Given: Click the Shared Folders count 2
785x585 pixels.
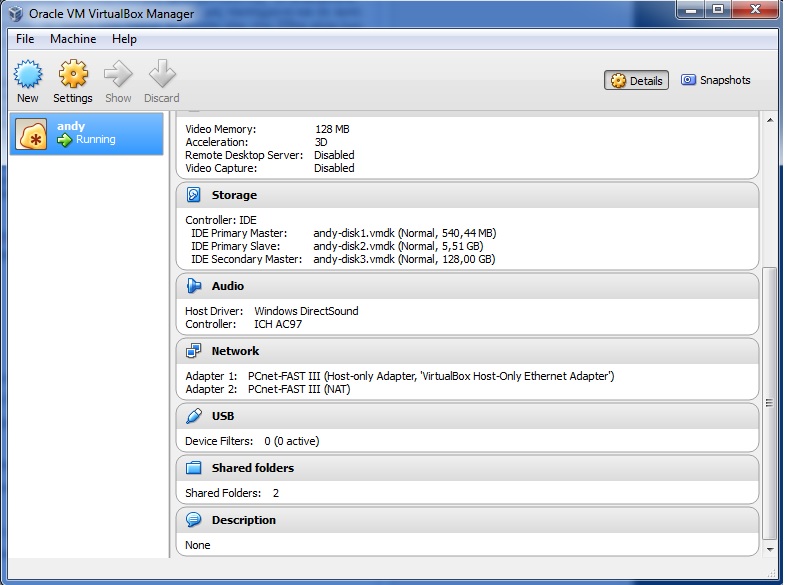Looking at the screenshot, I should [x=275, y=493].
